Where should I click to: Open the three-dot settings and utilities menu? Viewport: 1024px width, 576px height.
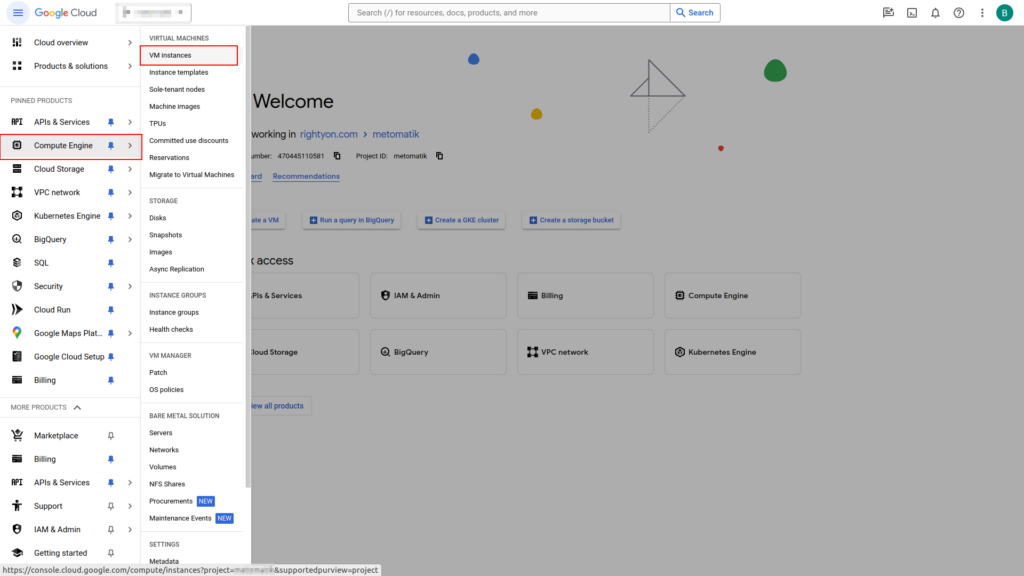[982, 13]
